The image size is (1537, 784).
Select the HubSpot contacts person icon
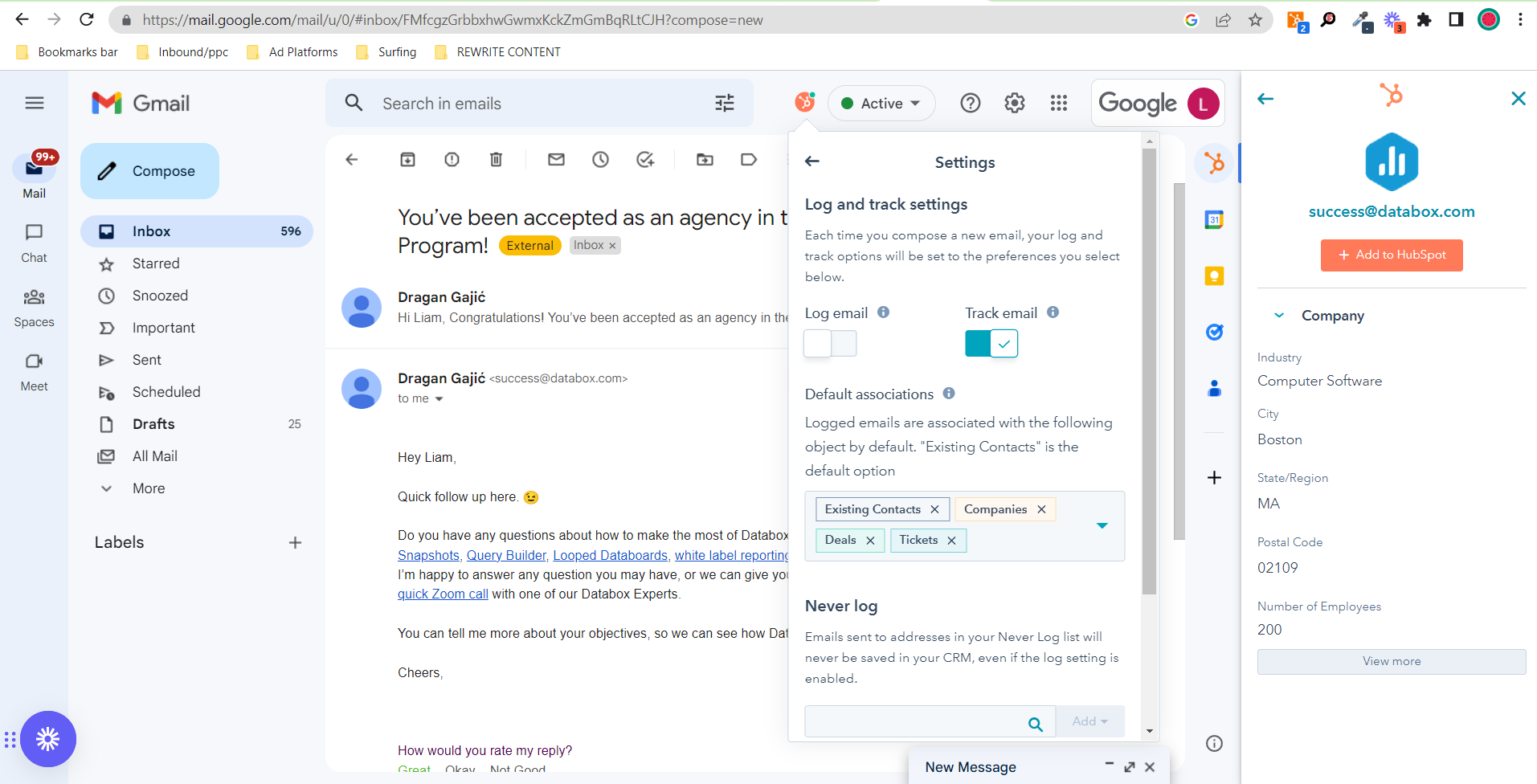[x=1214, y=389]
